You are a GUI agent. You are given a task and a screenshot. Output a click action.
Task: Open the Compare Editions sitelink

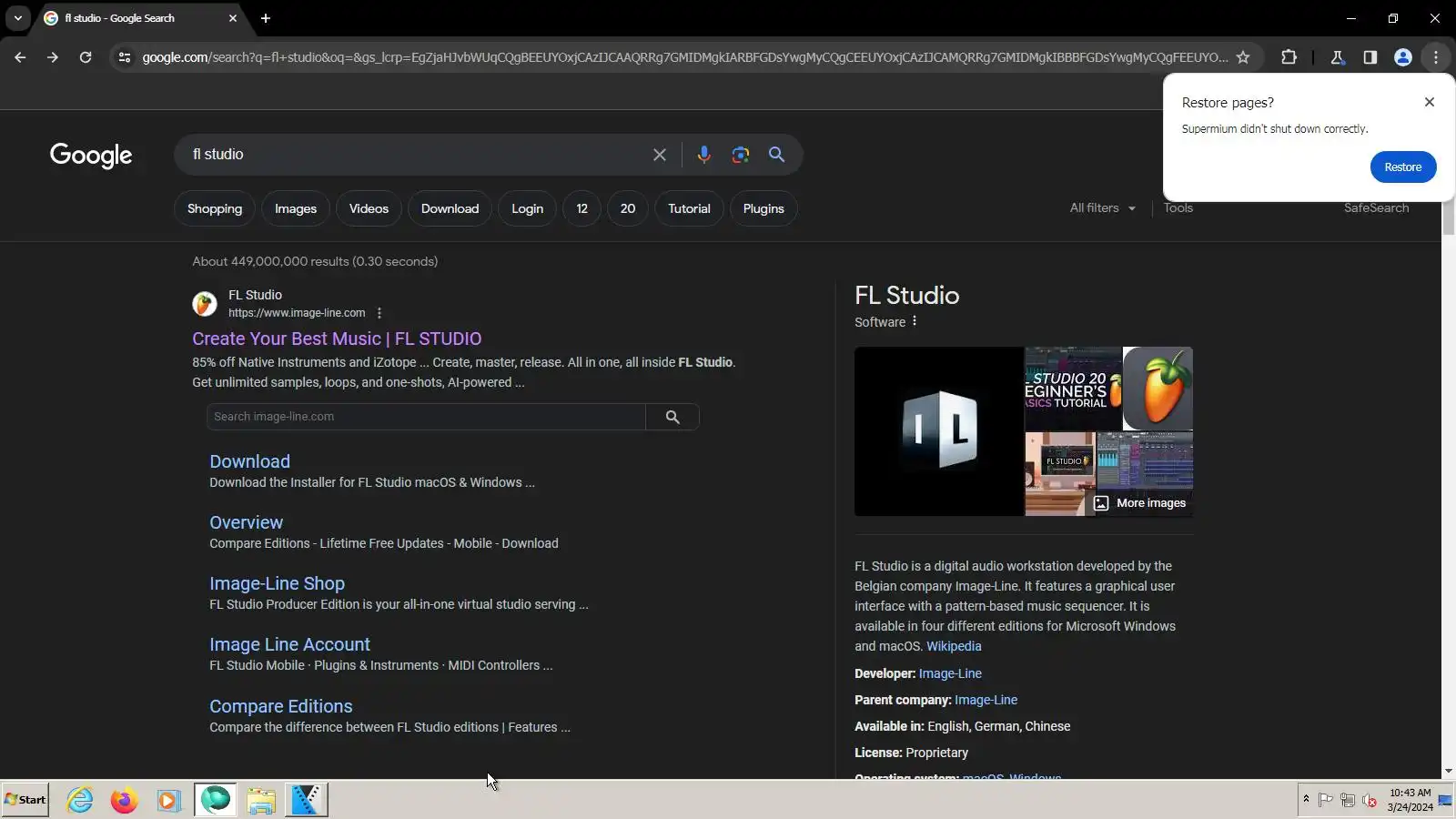(x=280, y=706)
